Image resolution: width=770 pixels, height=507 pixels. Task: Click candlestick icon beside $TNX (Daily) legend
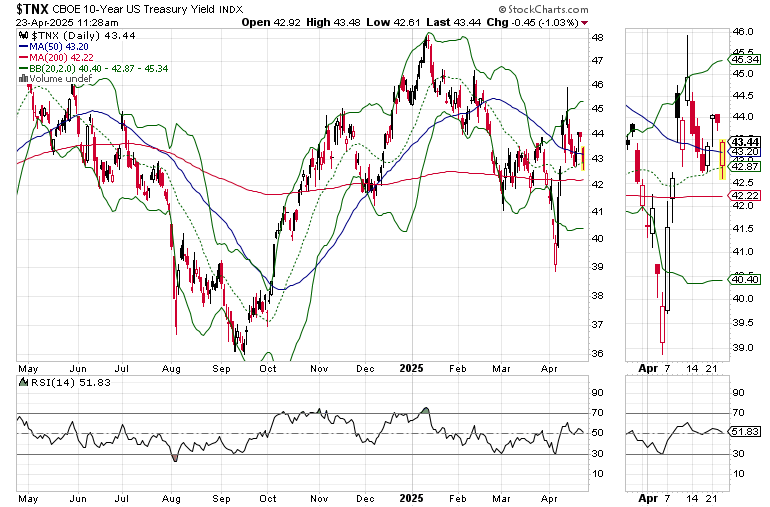tap(23, 35)
